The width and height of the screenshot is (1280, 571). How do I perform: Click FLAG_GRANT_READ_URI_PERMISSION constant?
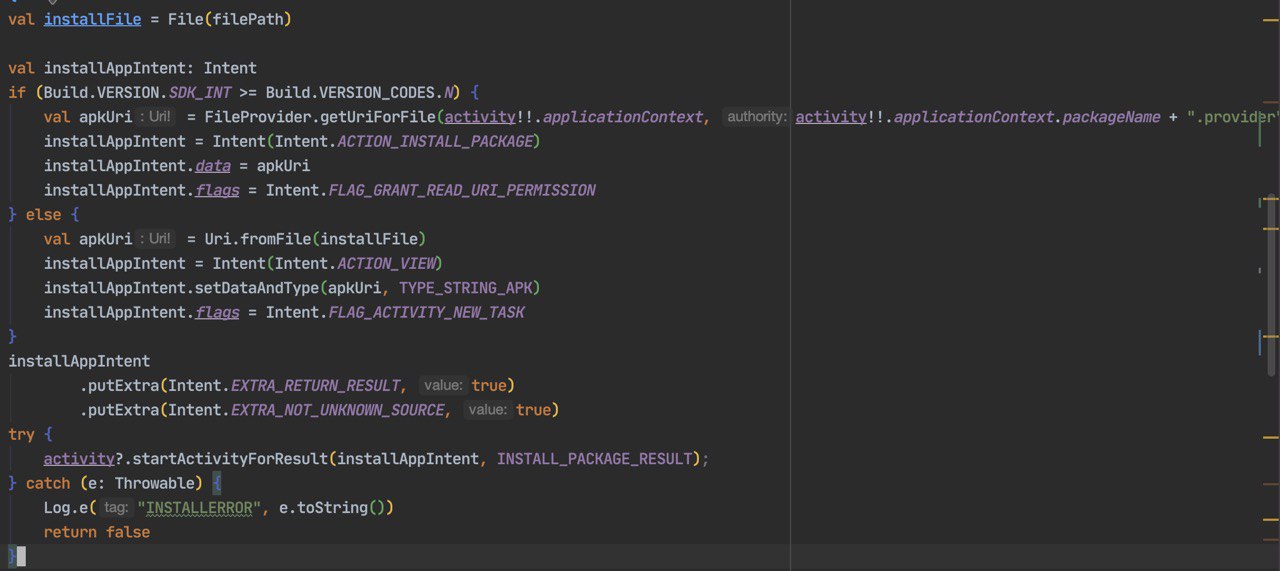pyautogui.click(x=461, y=190)
